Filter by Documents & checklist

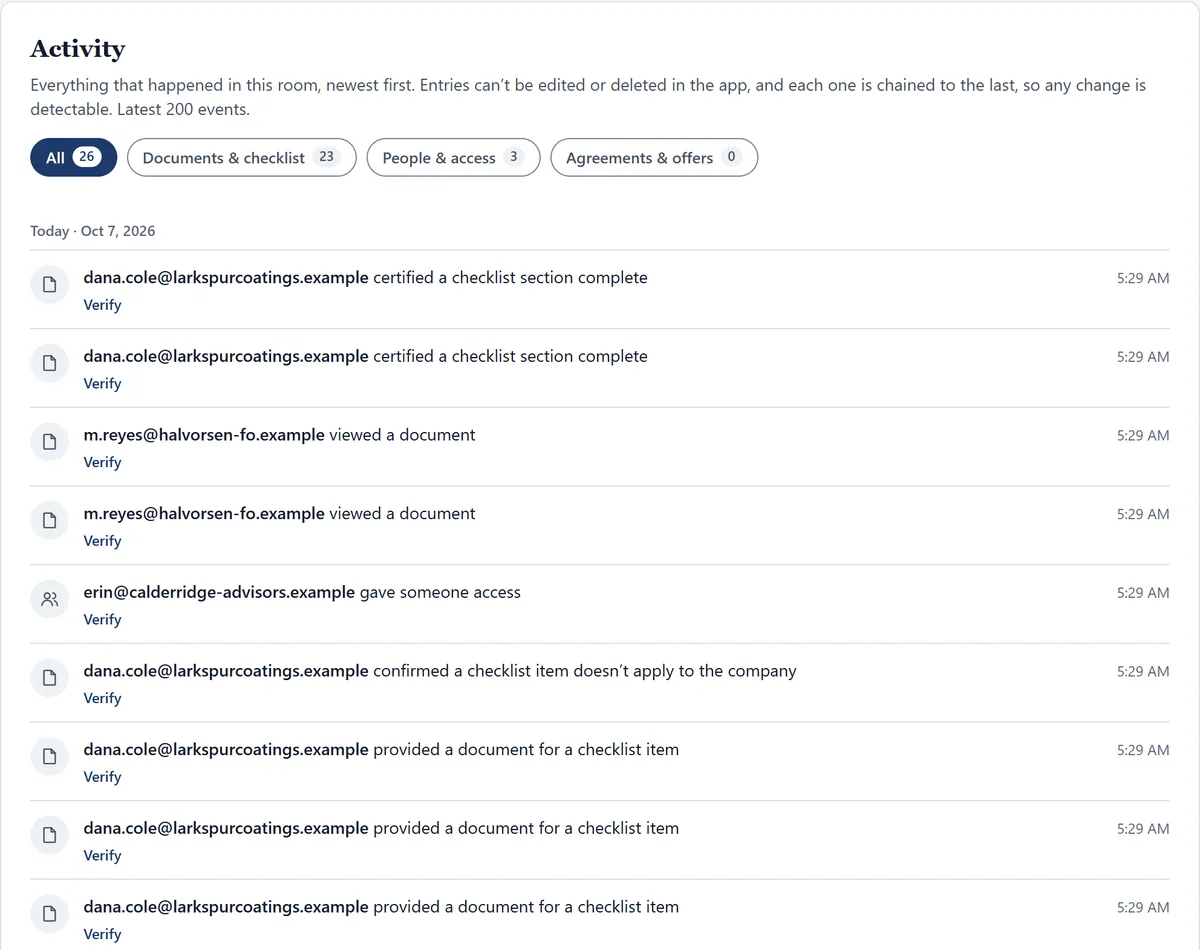click(242, 158)
